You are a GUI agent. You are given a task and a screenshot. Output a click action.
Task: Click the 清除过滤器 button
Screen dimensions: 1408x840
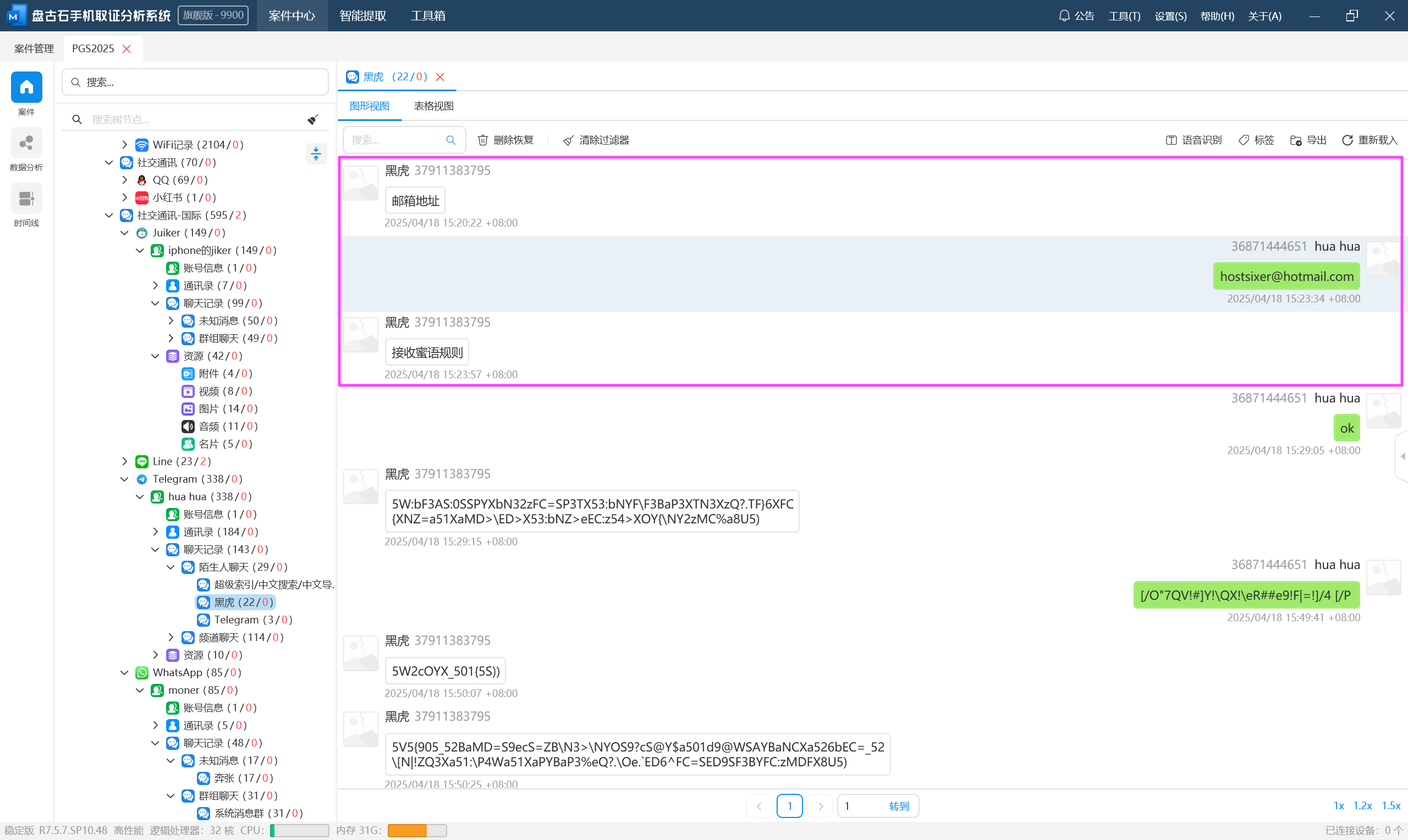click(596, 140)
